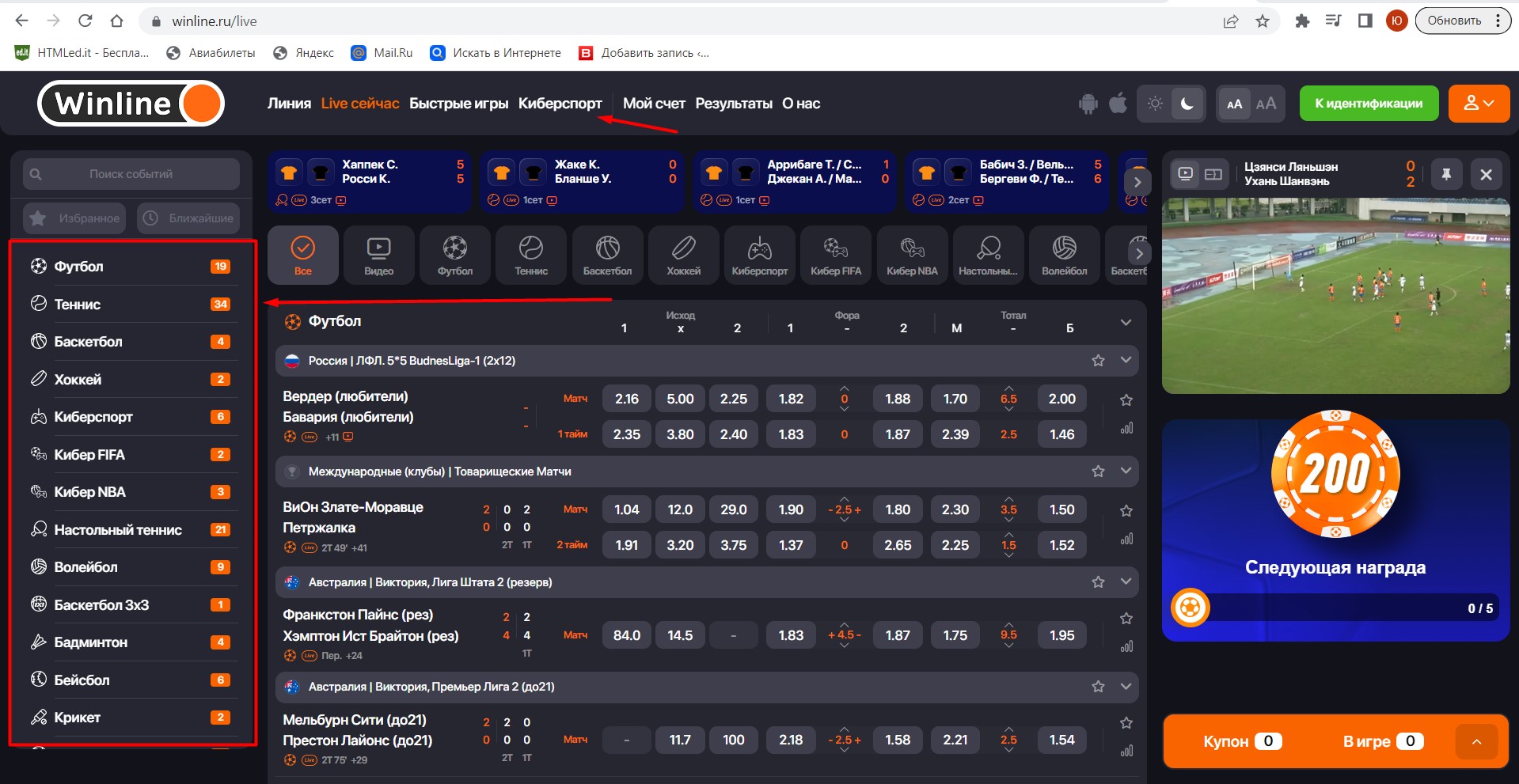Select the Hockey filter icon in sports bar

[x=683, y=255]
